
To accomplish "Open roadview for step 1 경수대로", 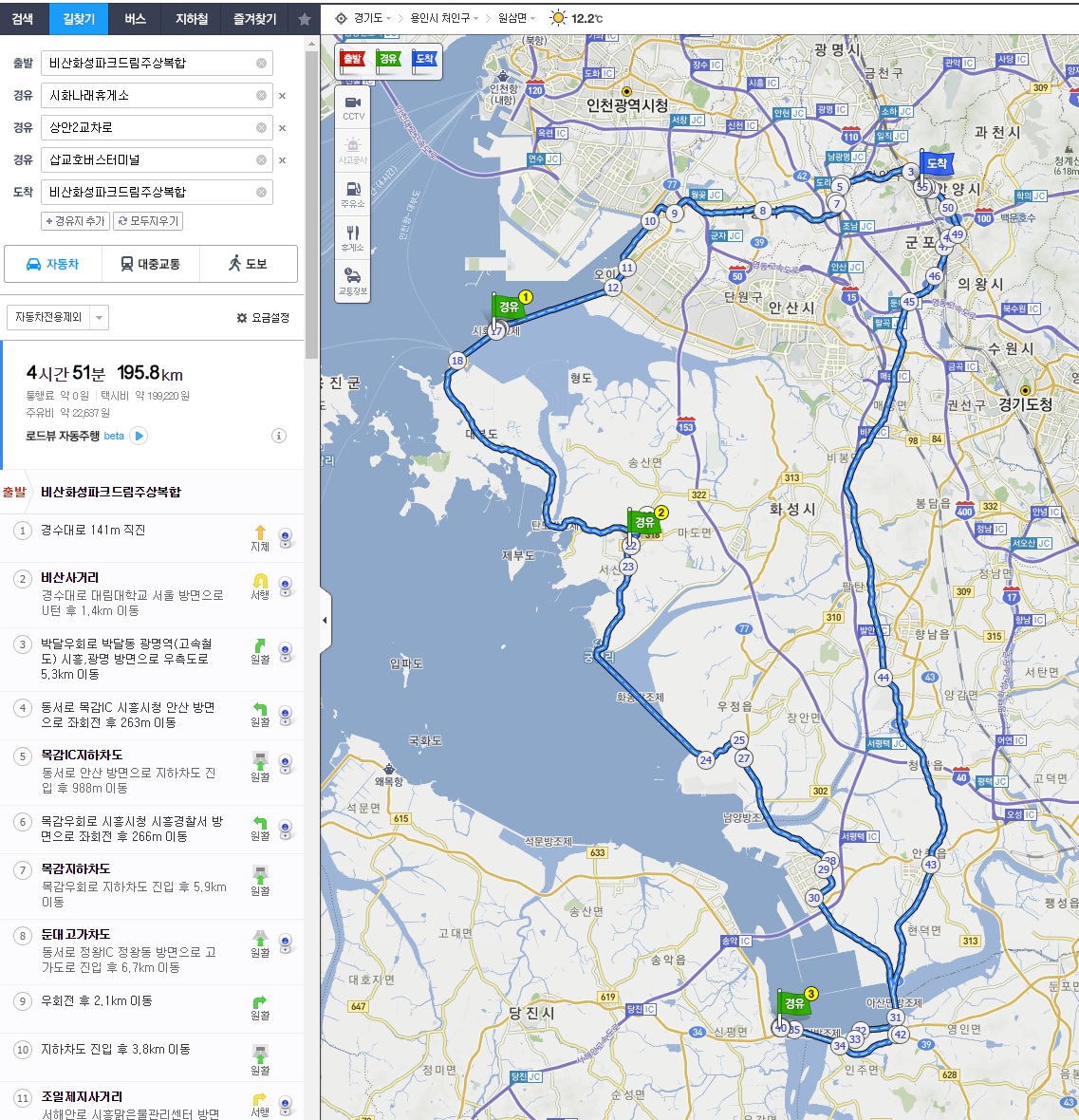I will [285, 537].
